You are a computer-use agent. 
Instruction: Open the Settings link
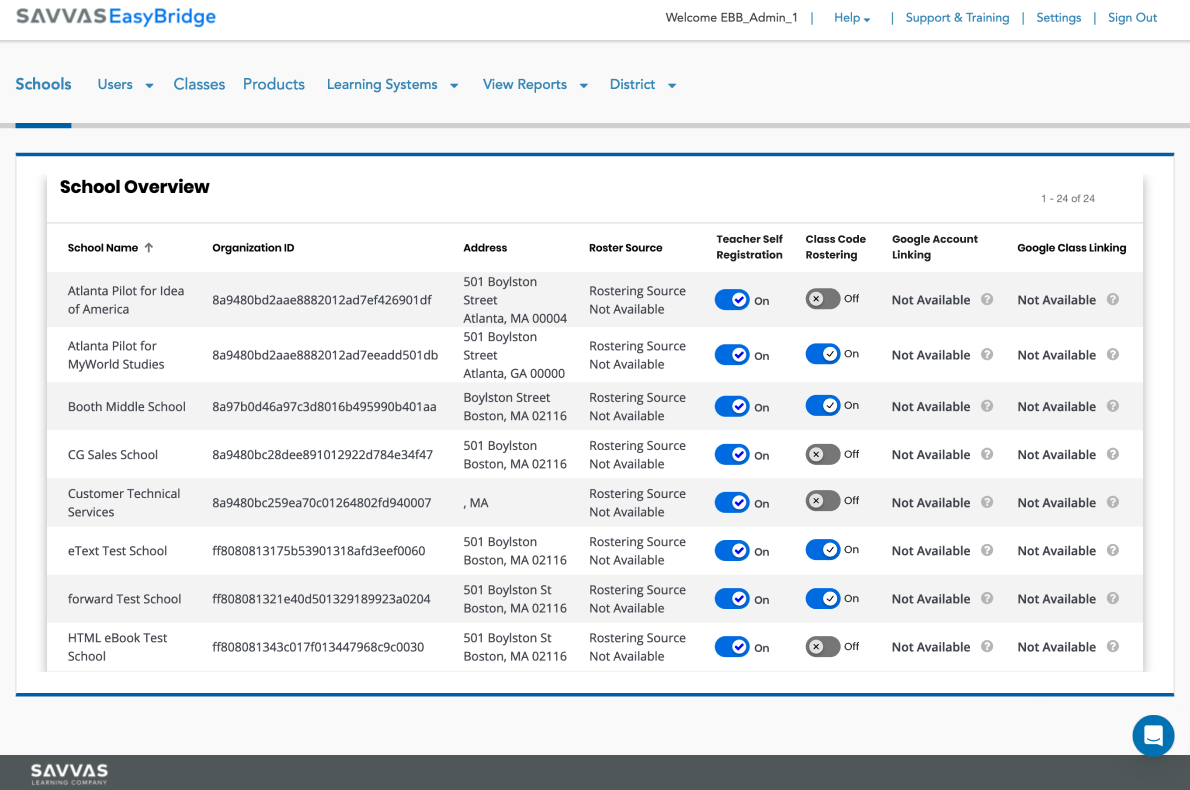coord(1059,17)
